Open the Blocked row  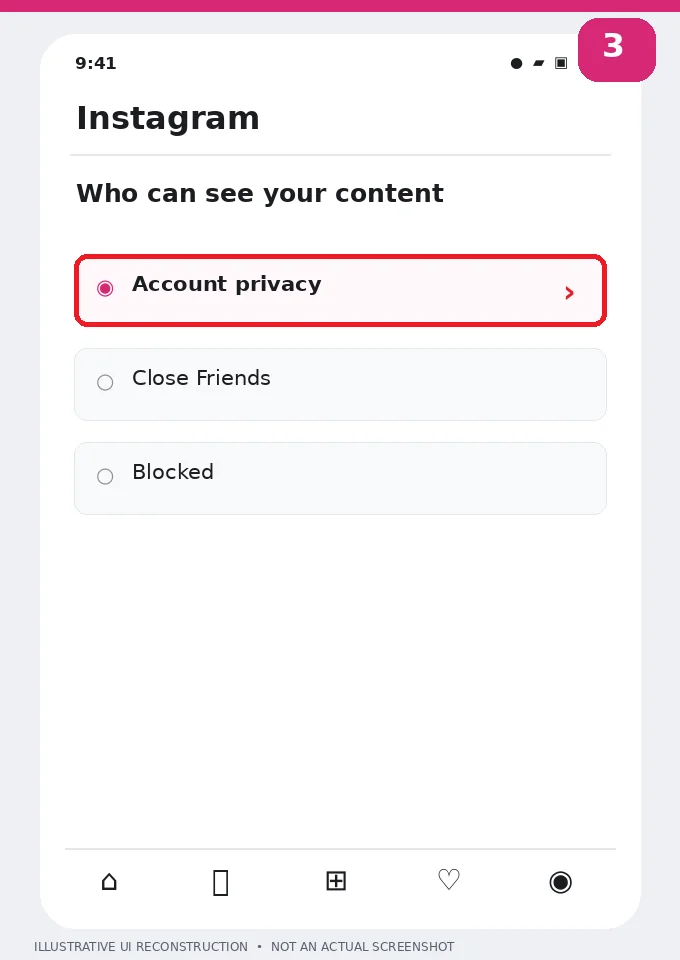[x=340, y=479]
